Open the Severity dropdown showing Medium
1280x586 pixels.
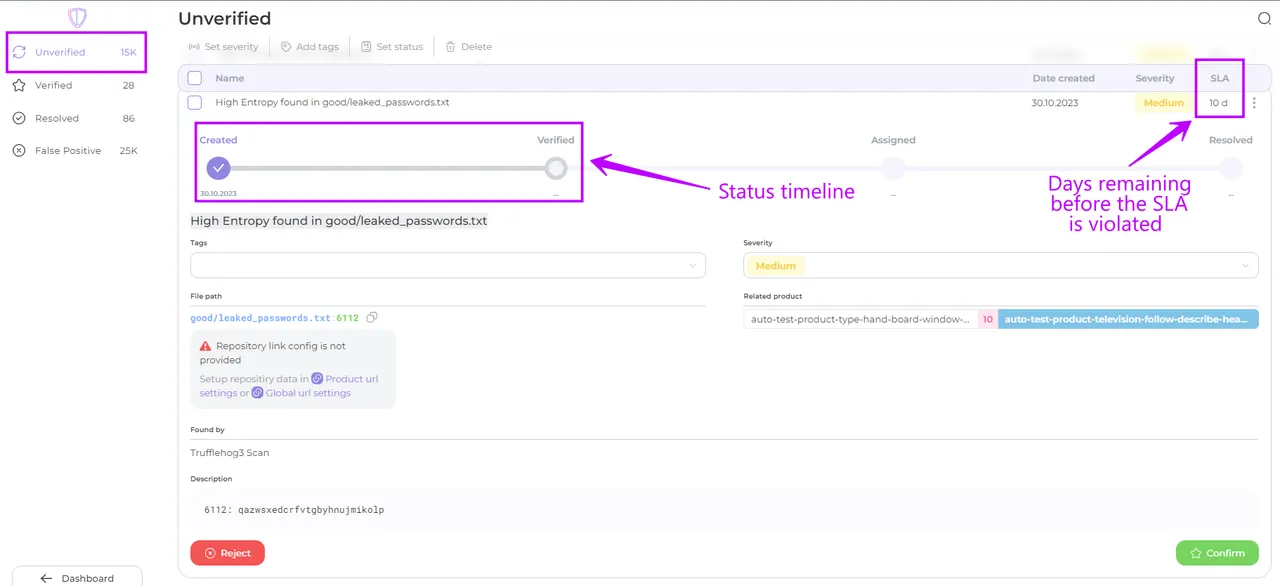click(x=1000, y=265)
